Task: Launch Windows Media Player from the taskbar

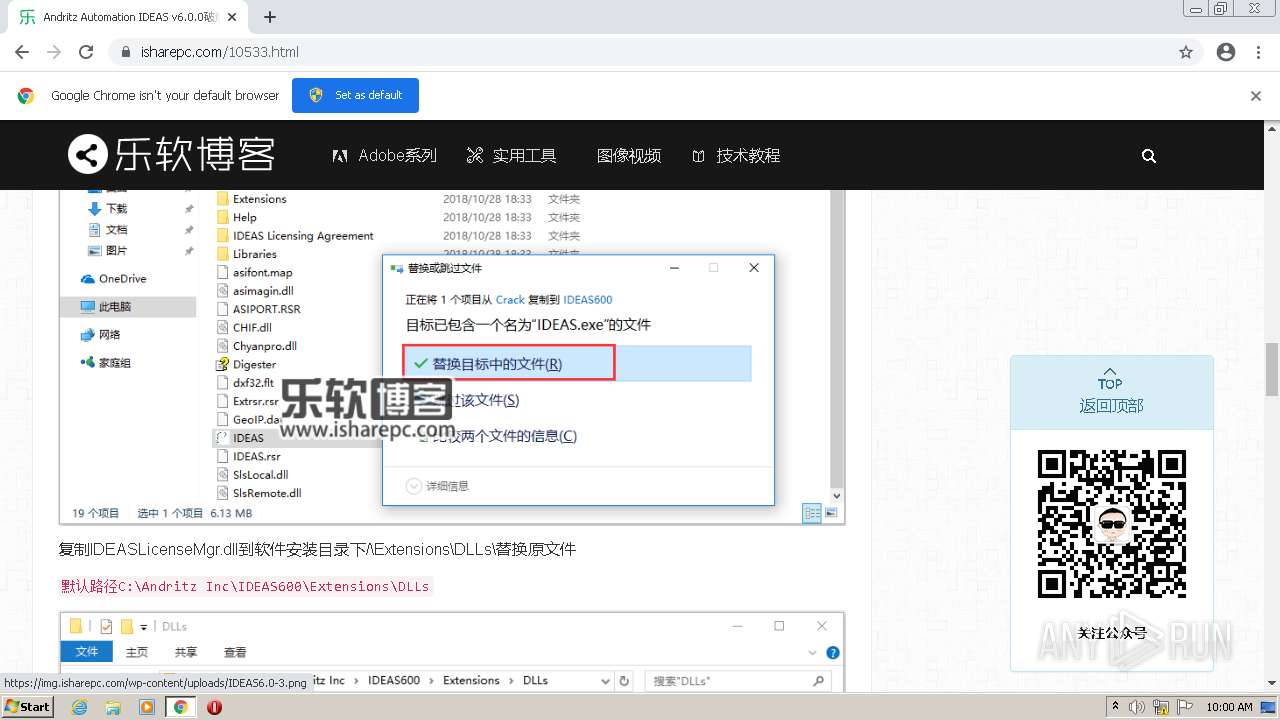Action: pyautogui.click(x=147, y=707)
